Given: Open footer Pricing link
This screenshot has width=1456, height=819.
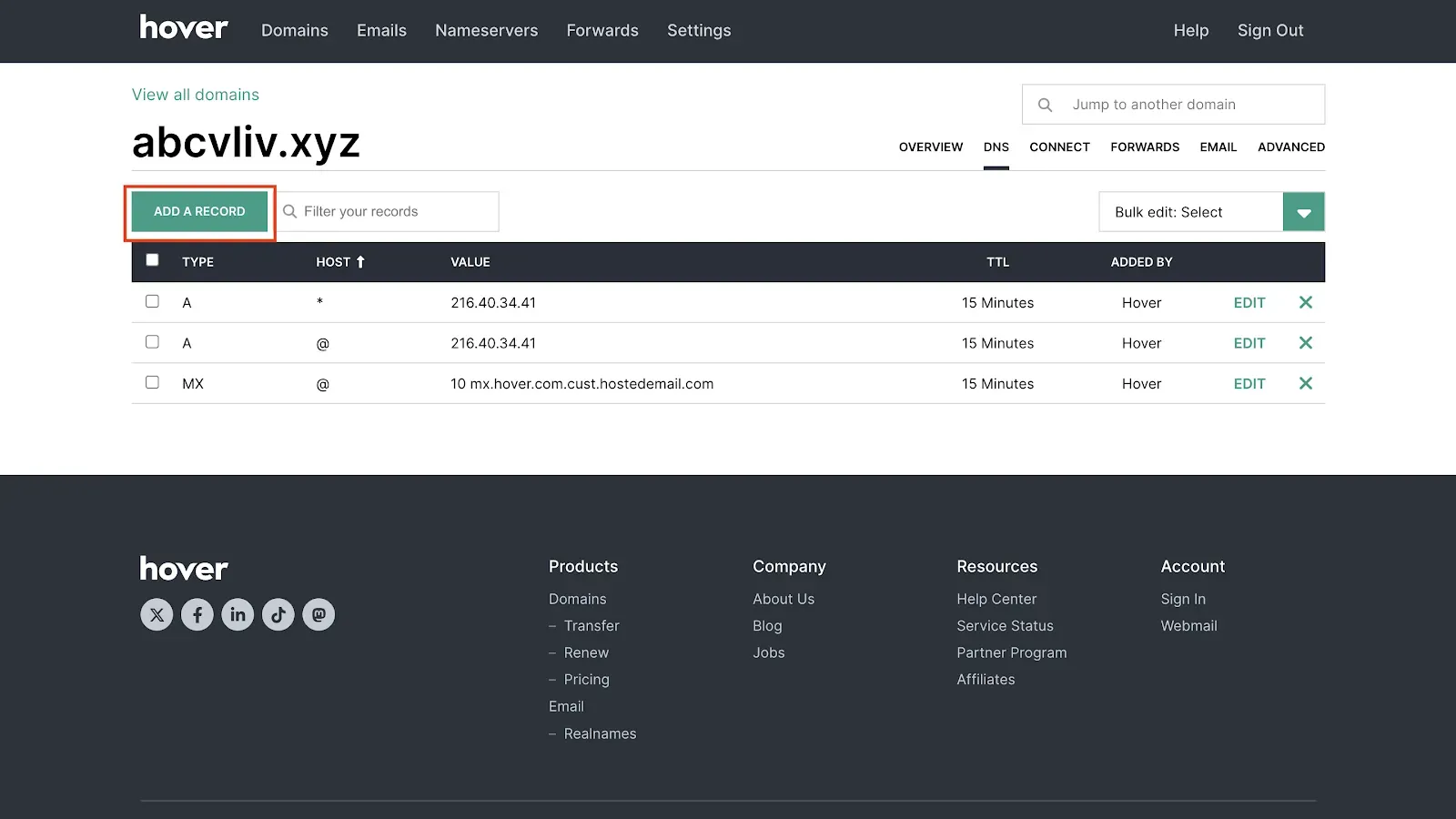Looking at the screenshot, I should tap(587, 680).
